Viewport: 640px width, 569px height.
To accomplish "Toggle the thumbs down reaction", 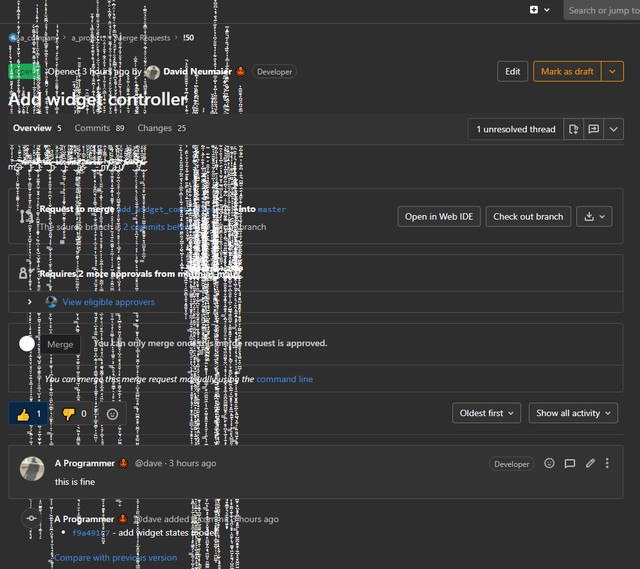I will point(74,413).
